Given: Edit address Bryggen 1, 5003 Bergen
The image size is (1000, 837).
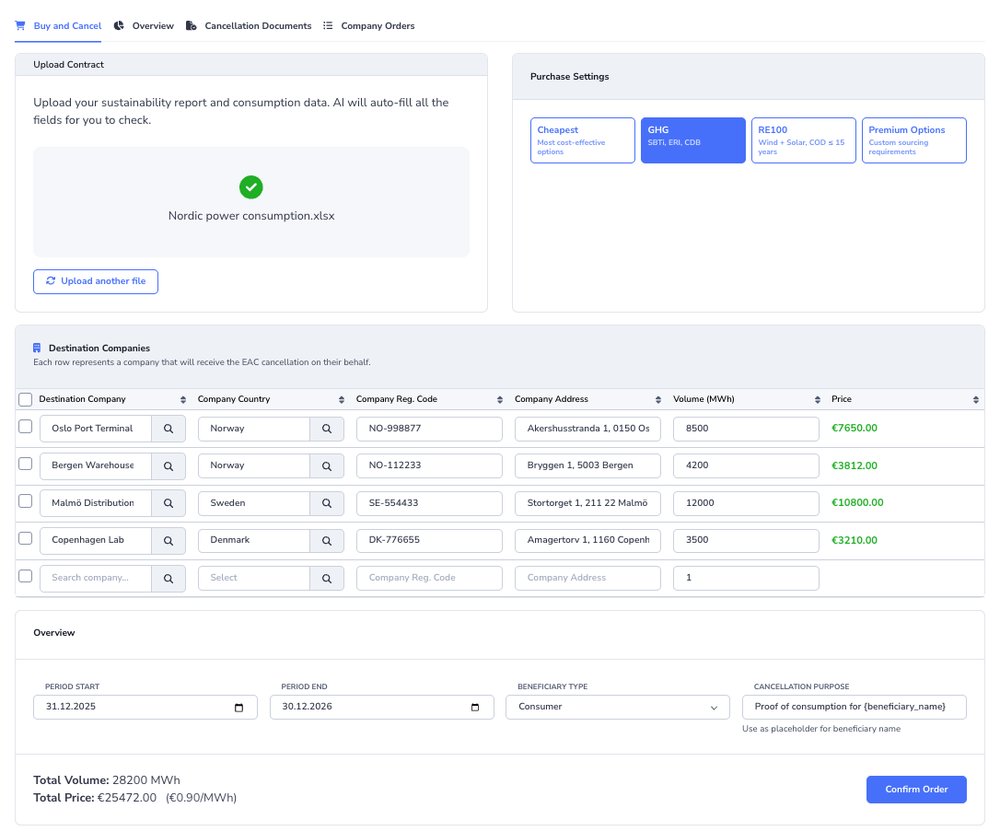Looking at the screenshot, I should point(587,466).
